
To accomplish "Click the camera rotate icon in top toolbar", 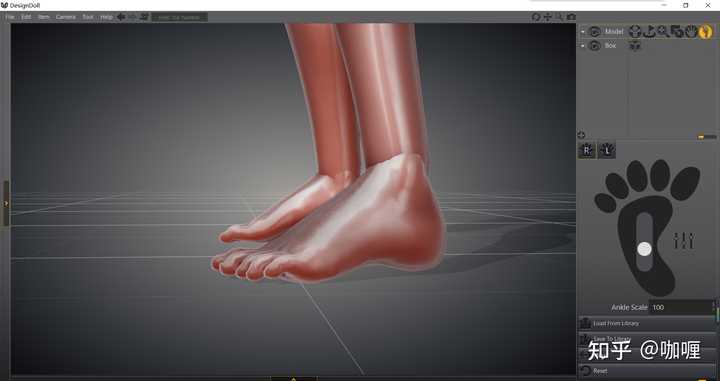I will click(536, 17).
